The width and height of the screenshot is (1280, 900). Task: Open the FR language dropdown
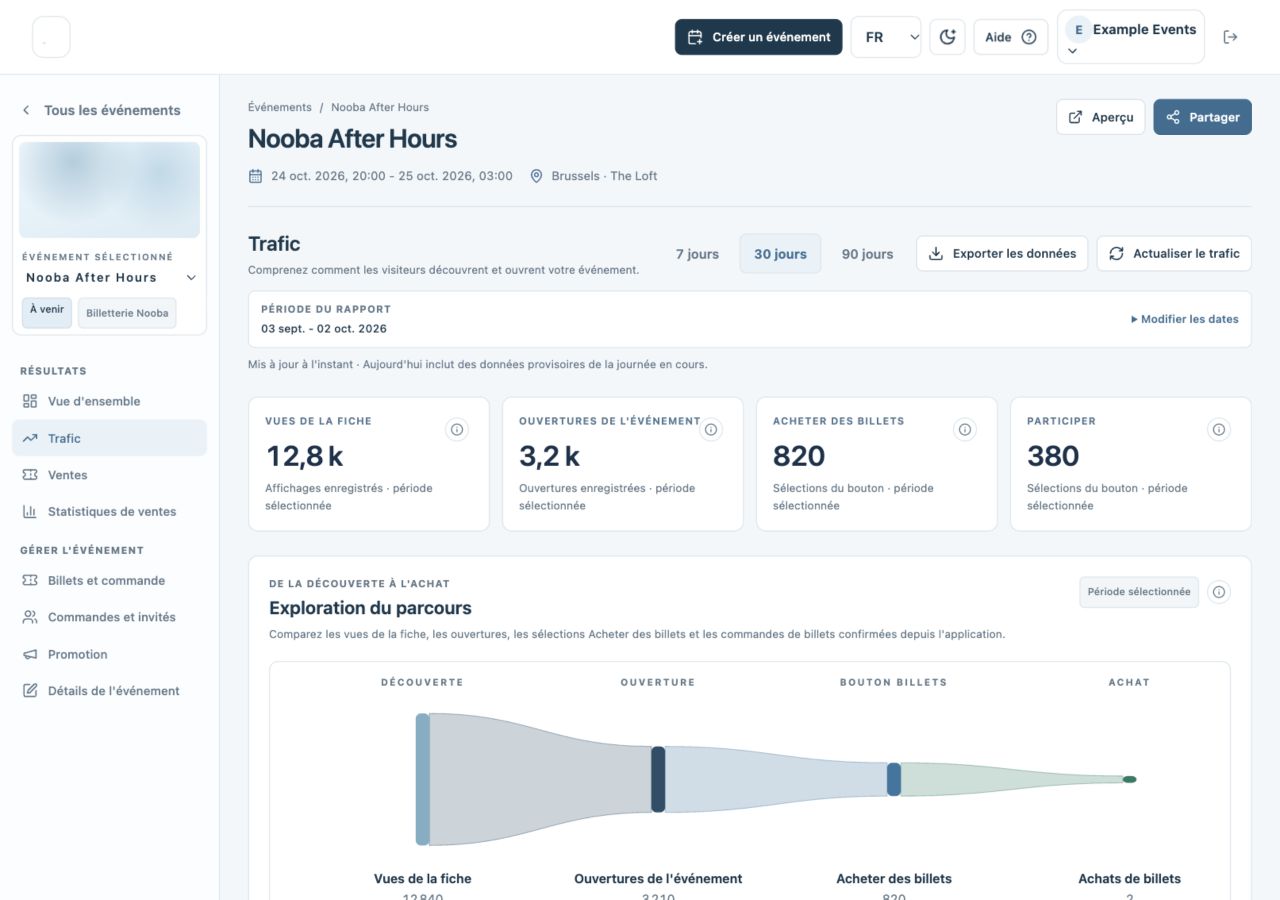[886, 37]
